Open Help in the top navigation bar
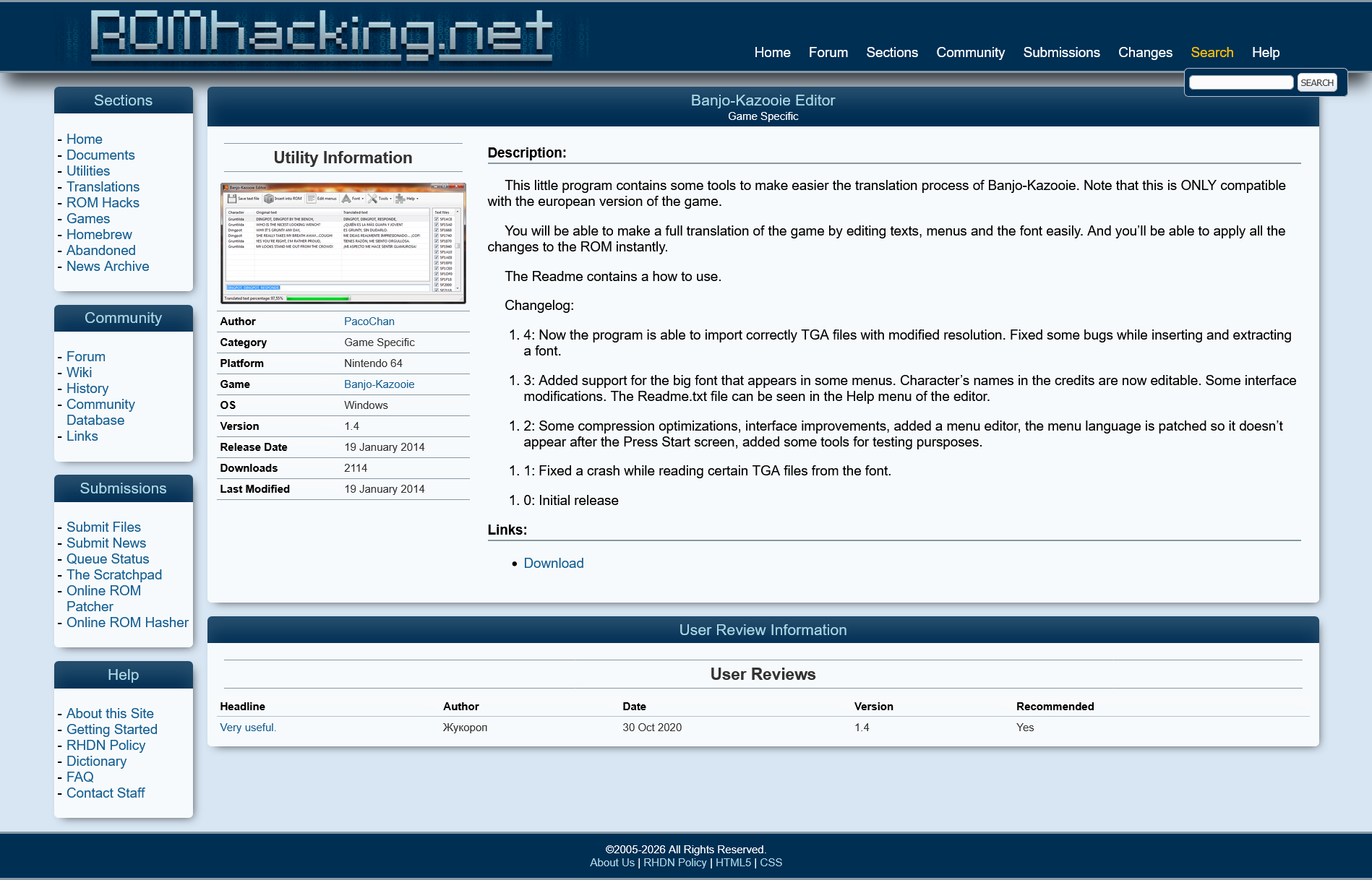Image resolution: width=1372 pixels, height=880 pixels. click(1265, 53)
